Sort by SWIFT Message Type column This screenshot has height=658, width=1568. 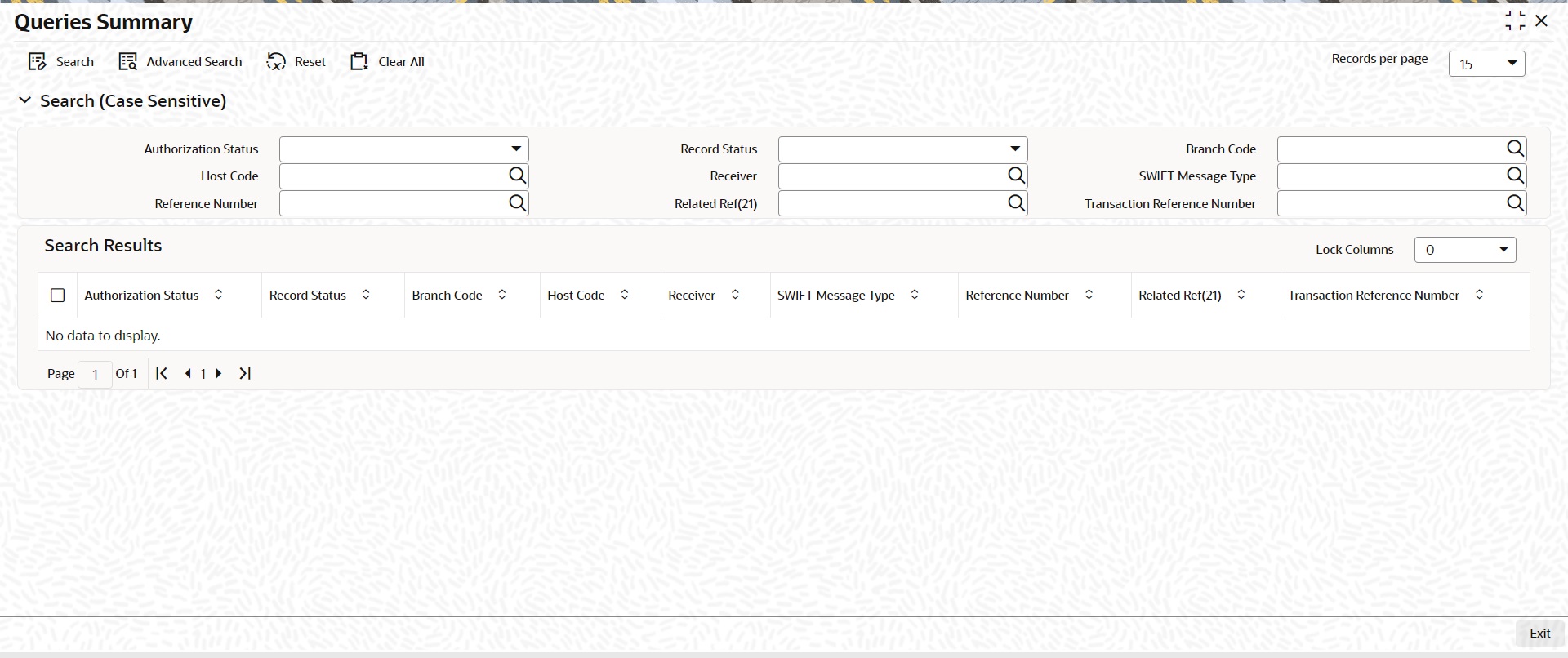click(x=915, y=295)
